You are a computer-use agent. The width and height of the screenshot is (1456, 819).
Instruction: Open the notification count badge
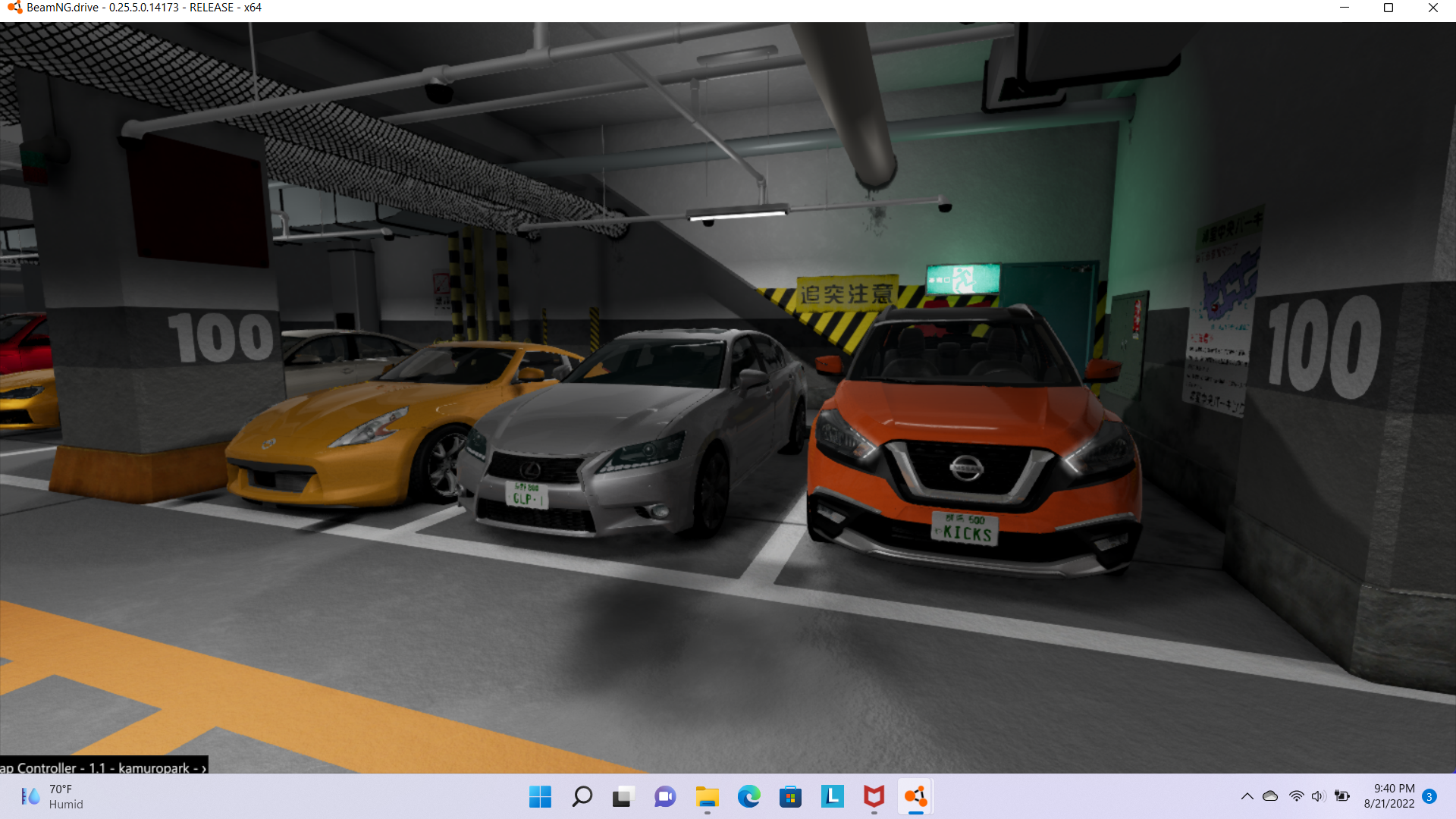(x=1429, y=796)
